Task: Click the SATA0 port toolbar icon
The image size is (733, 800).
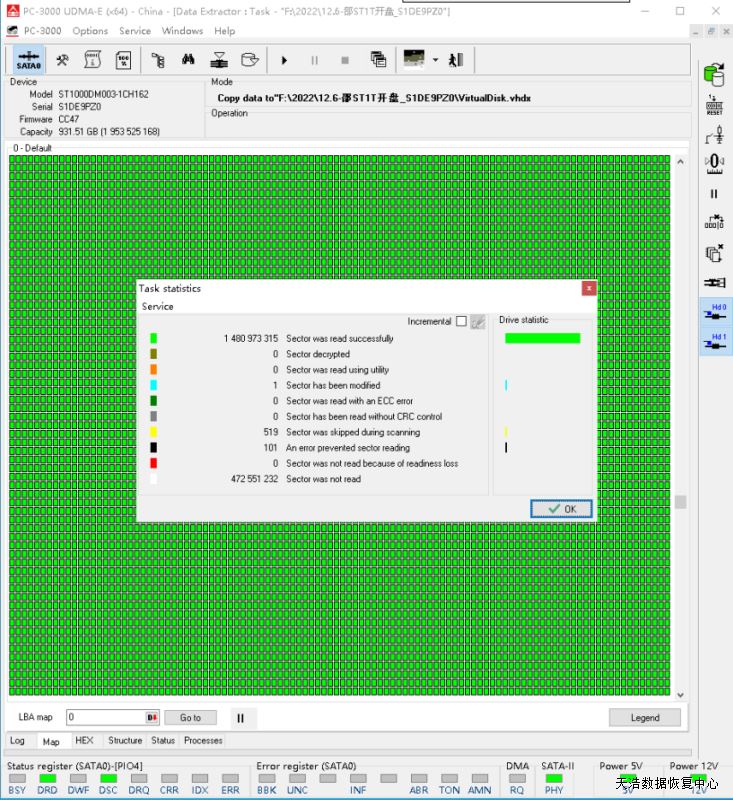Action: [29, 60]
